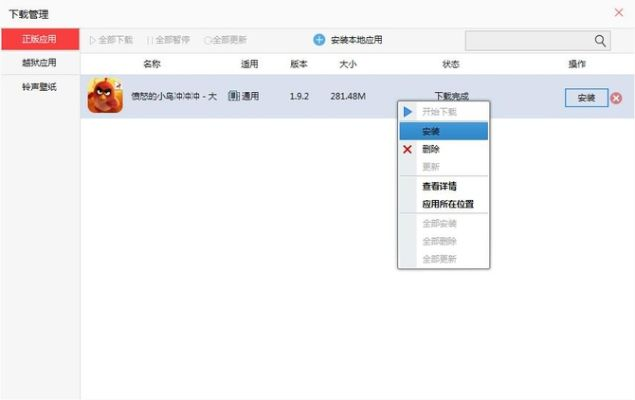Close the 下载管理 window
Screen dimensions: 635x400
(x=619, y=13)
